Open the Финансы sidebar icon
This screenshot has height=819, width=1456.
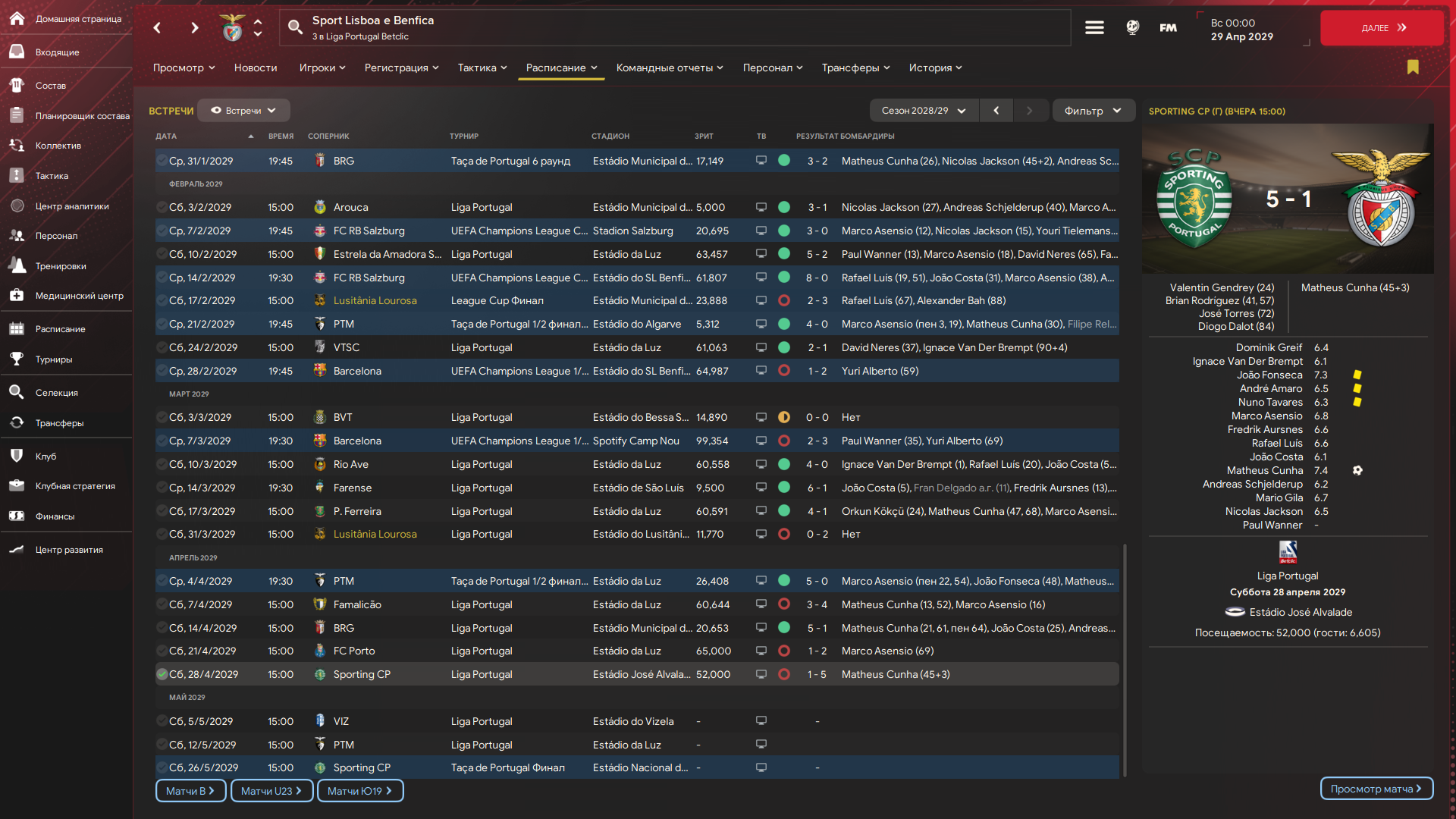tap(17, 516)
